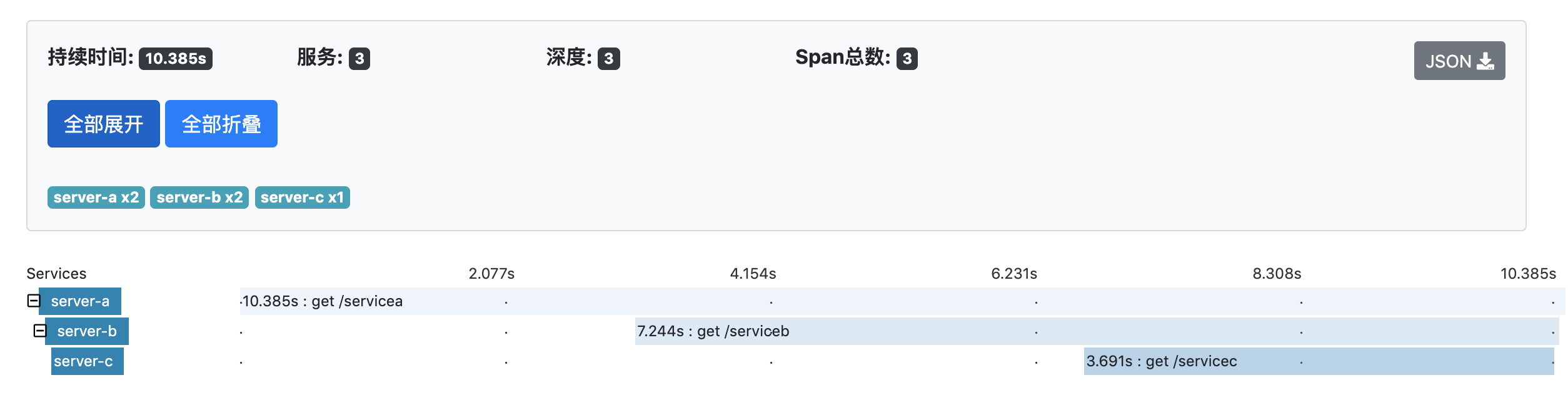Click the Span总数 count badge
This screenshot has width=1568, height=405.
click(907, 58)
